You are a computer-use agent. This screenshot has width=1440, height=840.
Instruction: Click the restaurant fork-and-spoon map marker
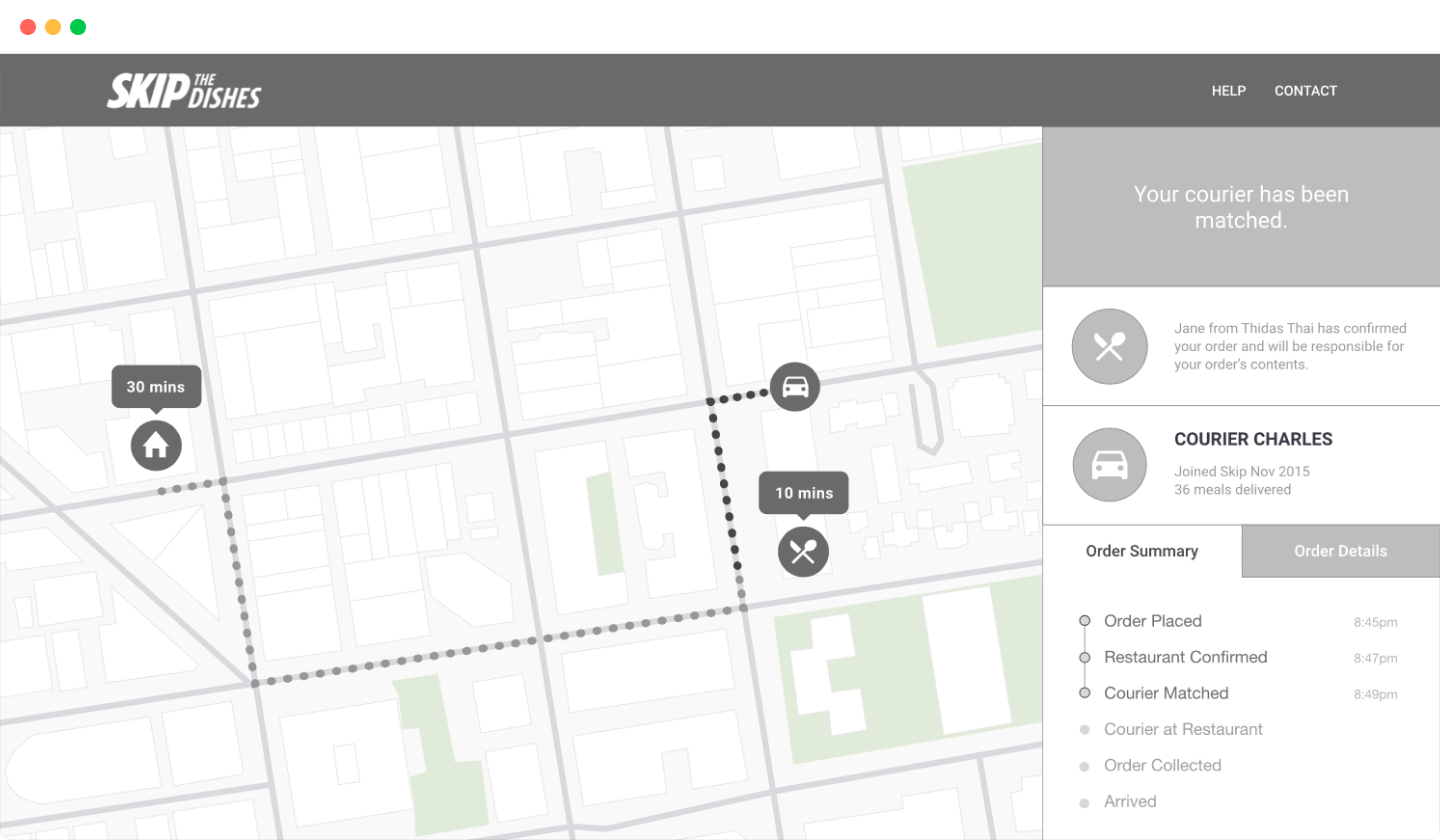point(803,551)
